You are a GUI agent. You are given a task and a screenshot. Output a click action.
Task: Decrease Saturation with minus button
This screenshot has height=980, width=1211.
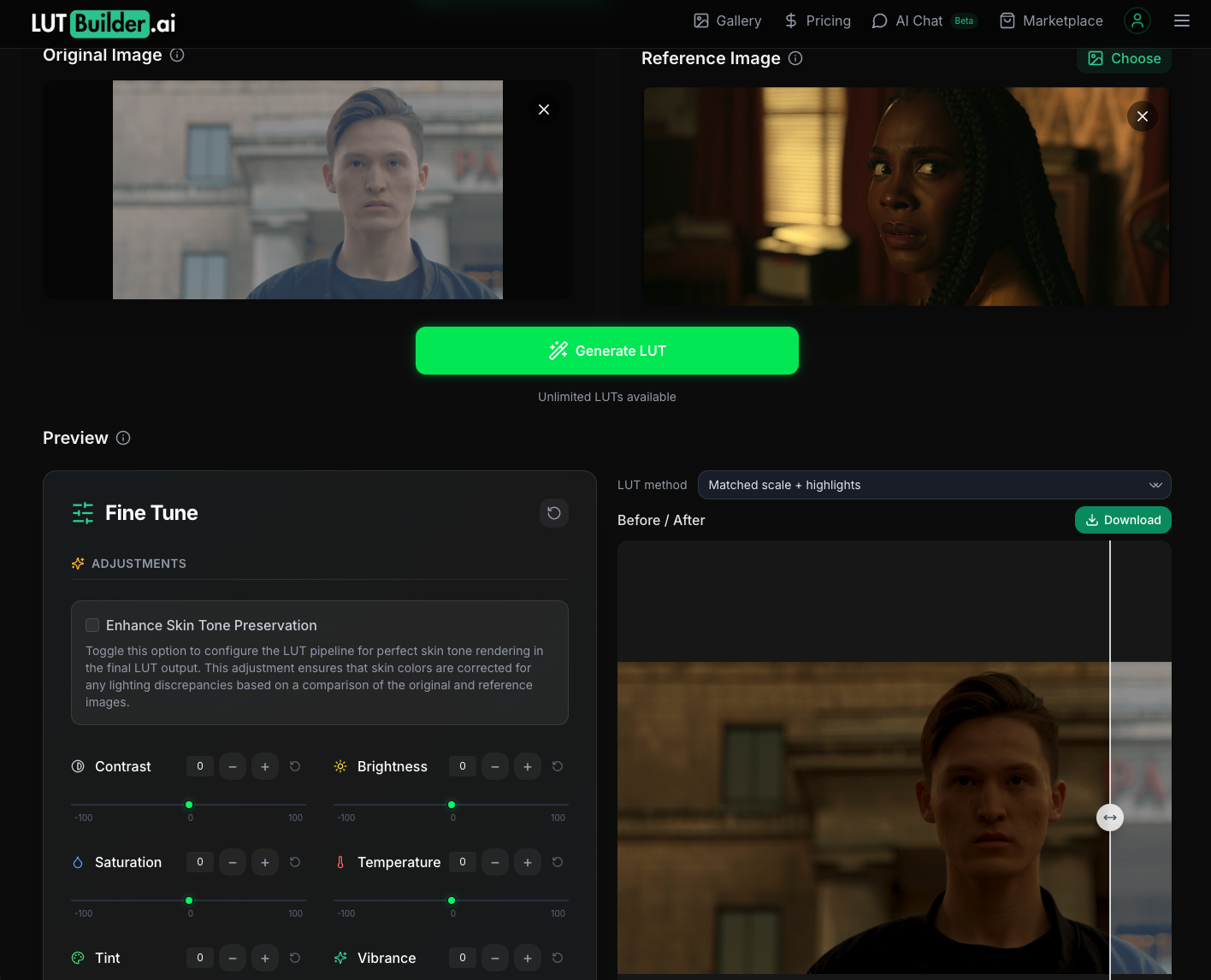[x=233, y=862]
